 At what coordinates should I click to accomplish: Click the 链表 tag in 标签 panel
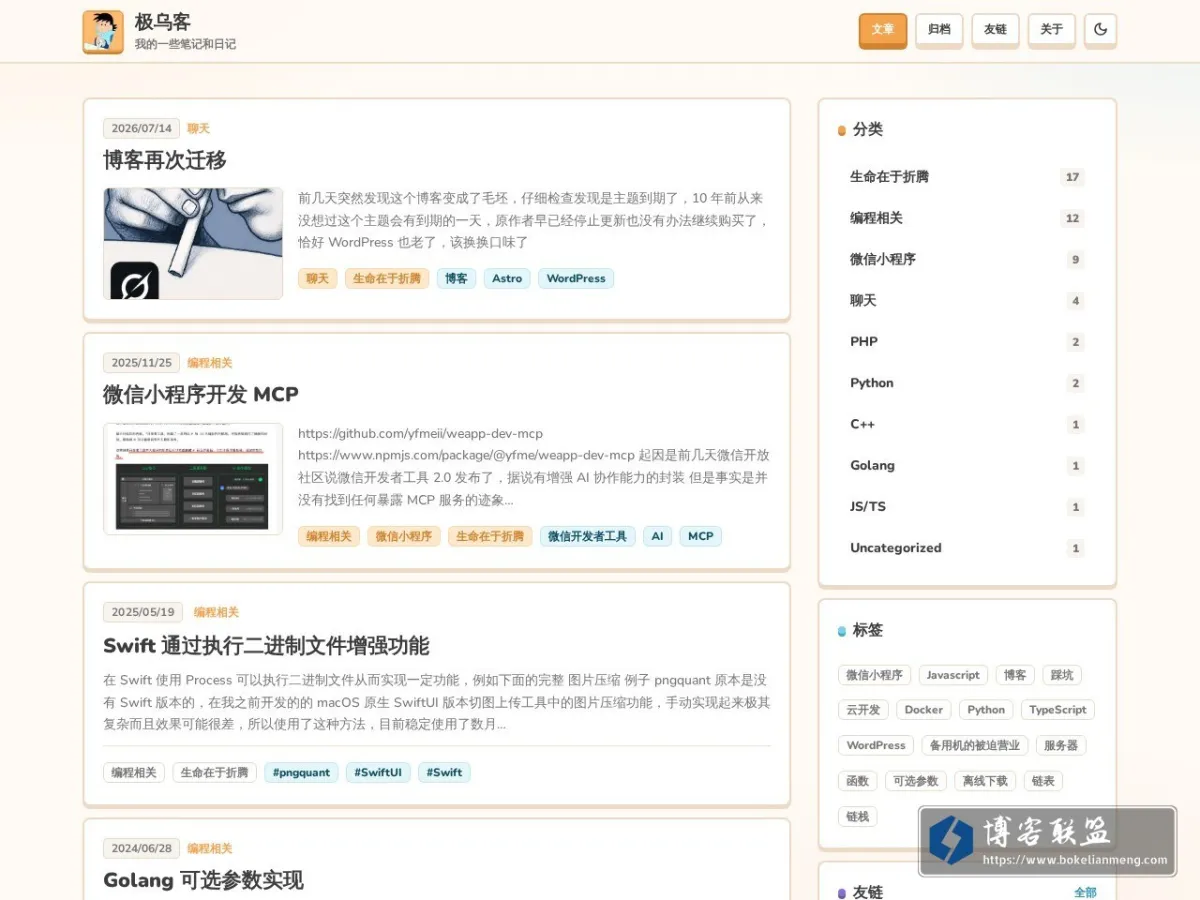(1043, 781)
